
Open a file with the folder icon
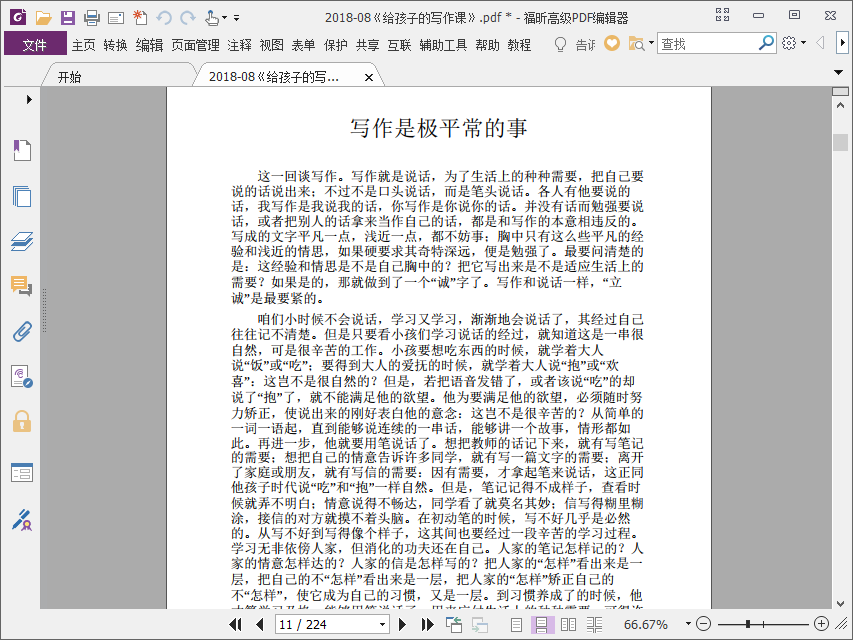[44, 18]
